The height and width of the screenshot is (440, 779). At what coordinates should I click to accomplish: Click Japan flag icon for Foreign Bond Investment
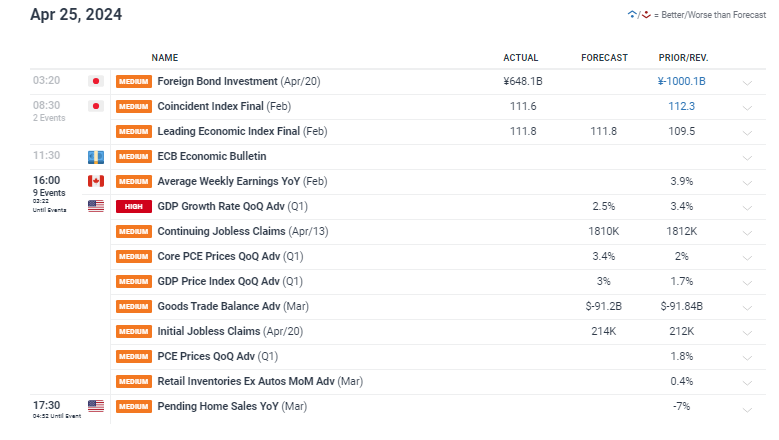tap(96, 81)
